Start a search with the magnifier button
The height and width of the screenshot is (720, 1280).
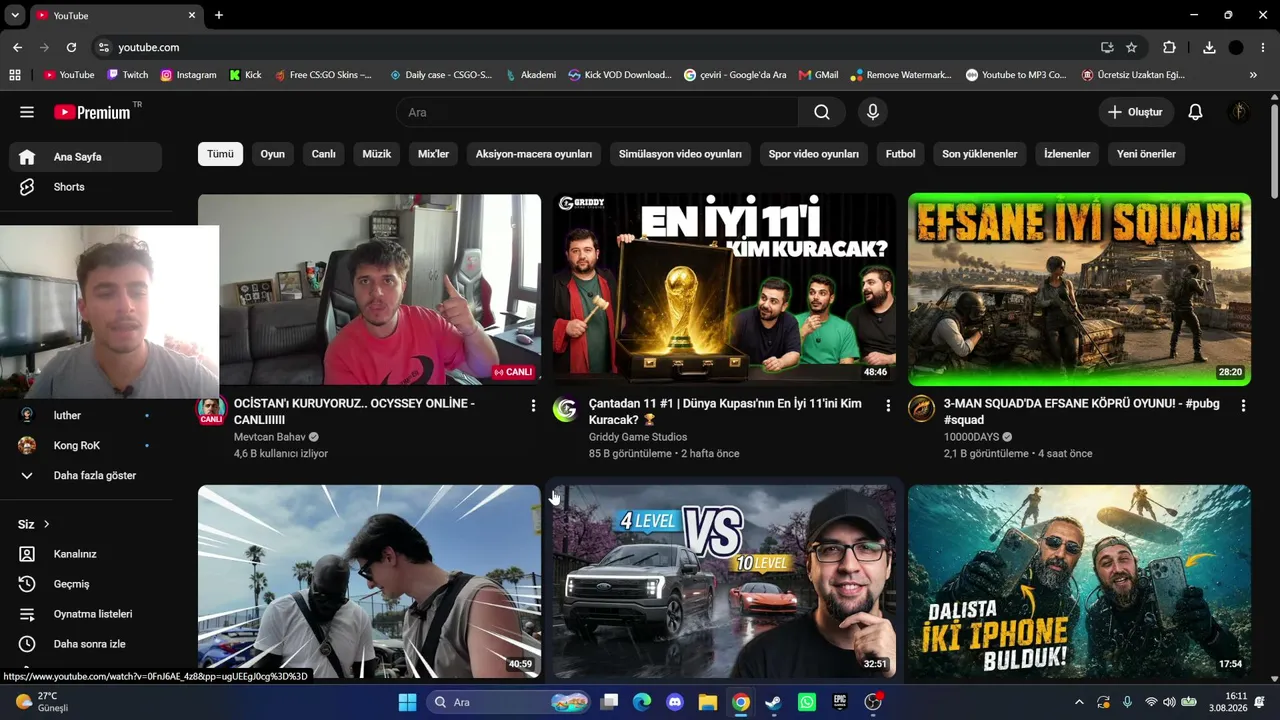click(822, 112)
